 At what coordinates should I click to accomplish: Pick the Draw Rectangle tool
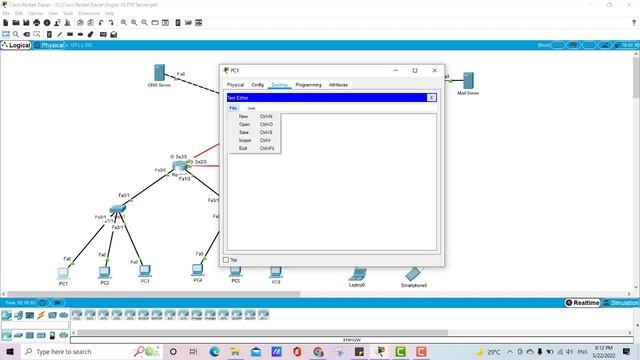70,34
